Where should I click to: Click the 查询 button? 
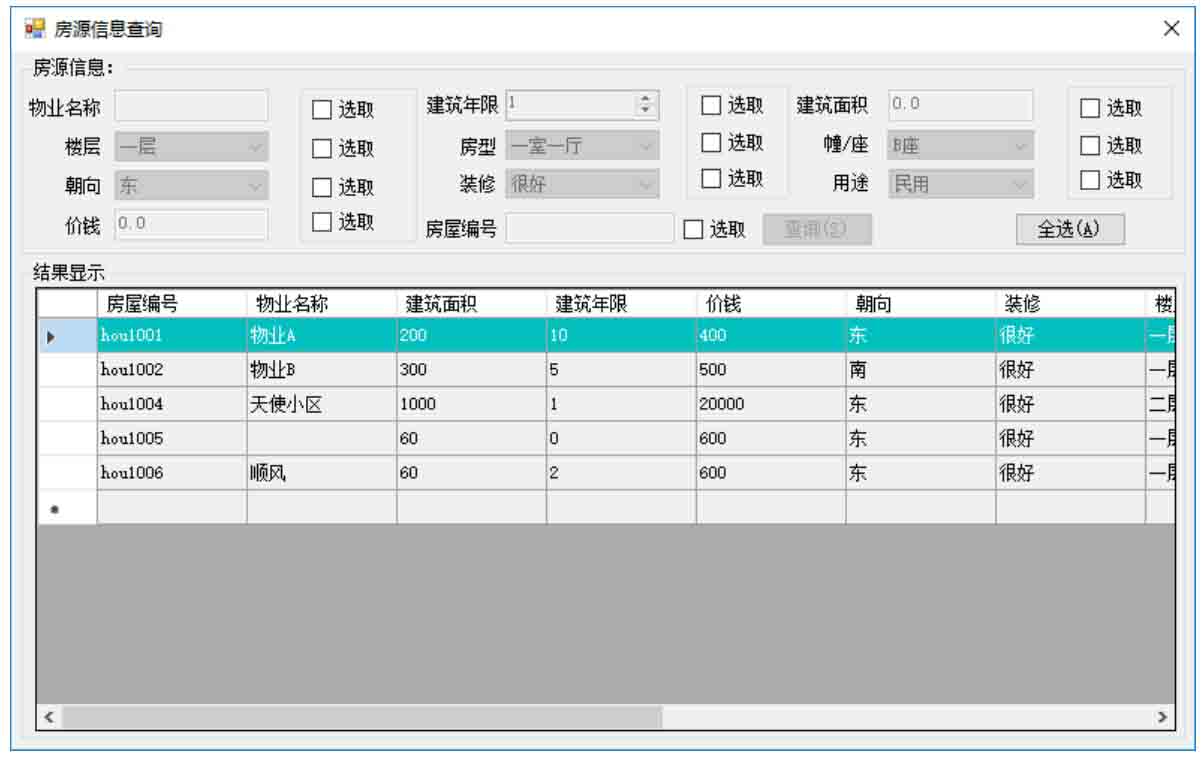click(x=816, y=230)
